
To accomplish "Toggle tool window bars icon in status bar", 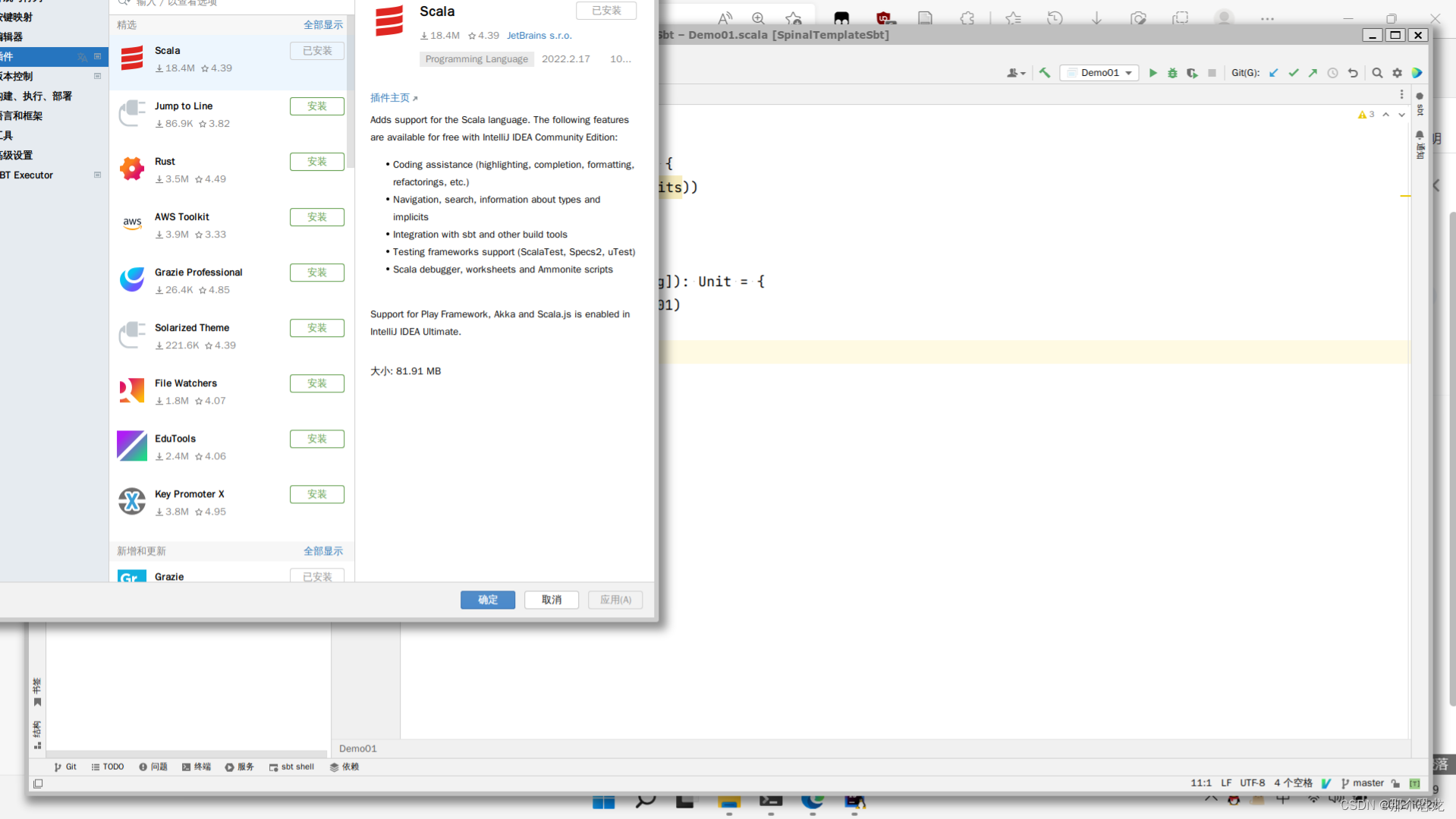I will (x=38, y=783).
